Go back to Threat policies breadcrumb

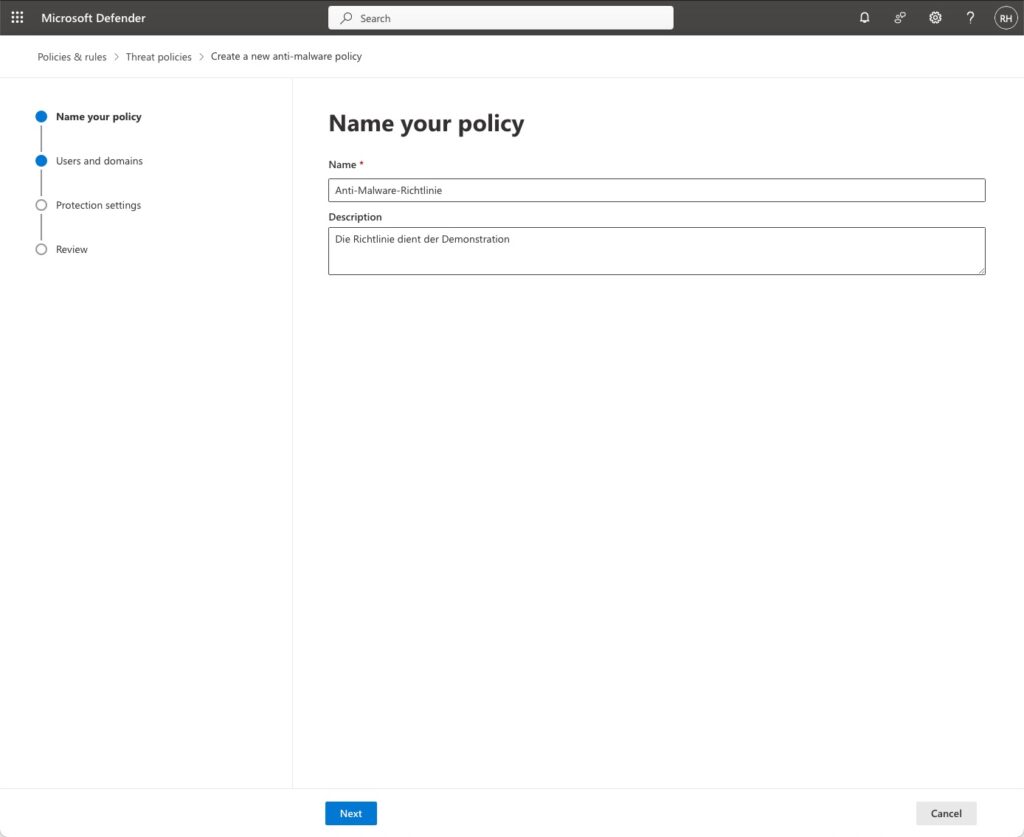click(158, 57)
